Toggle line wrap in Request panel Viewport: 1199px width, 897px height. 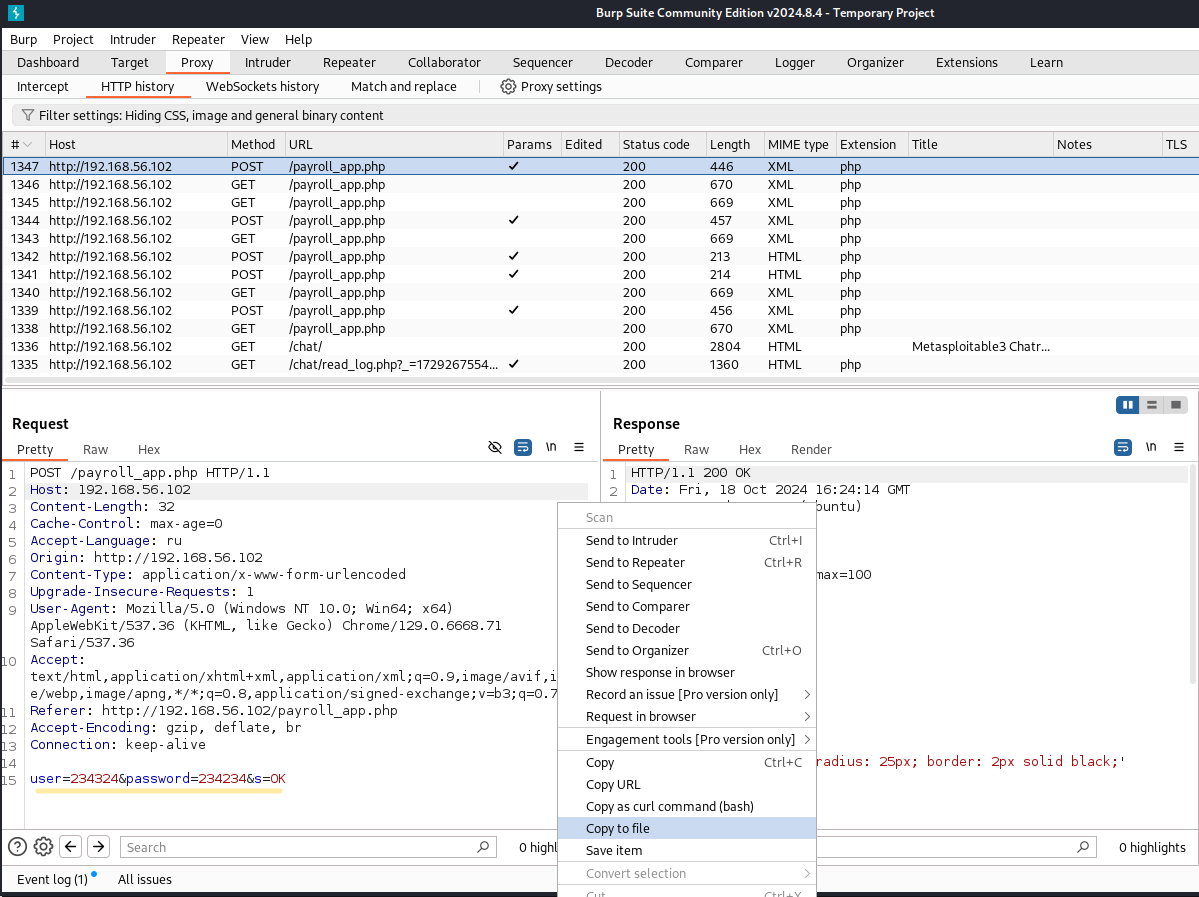pyautogui.click(x=523, y=448)
